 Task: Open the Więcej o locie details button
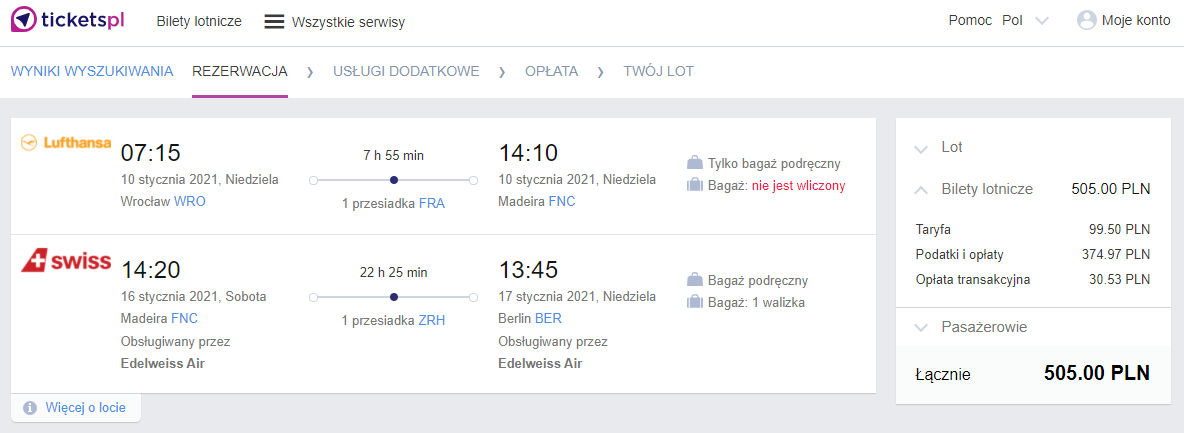76,408
